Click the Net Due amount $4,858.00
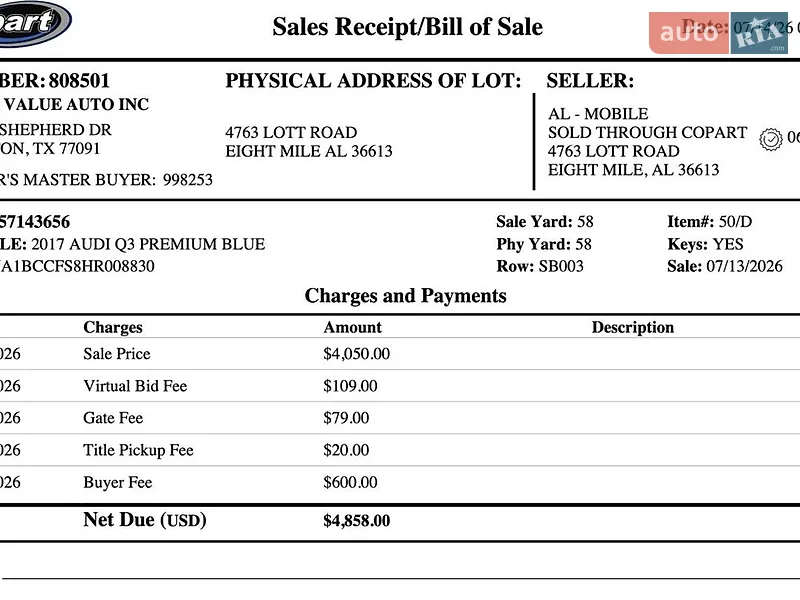Image resolution: width=800 pixels, height=600 pixels. [357, 521]
